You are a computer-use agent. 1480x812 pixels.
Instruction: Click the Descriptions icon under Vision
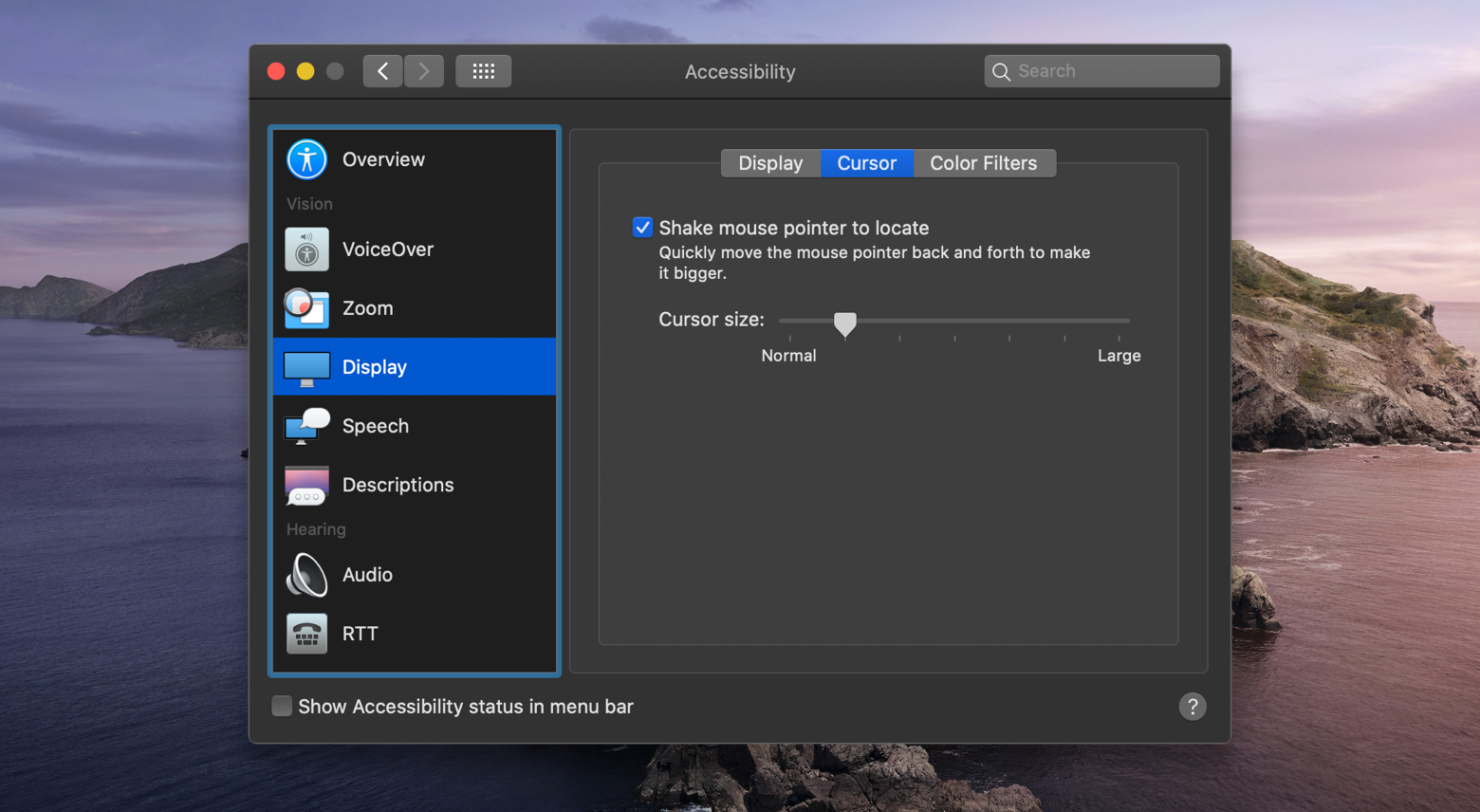(305, 485)
